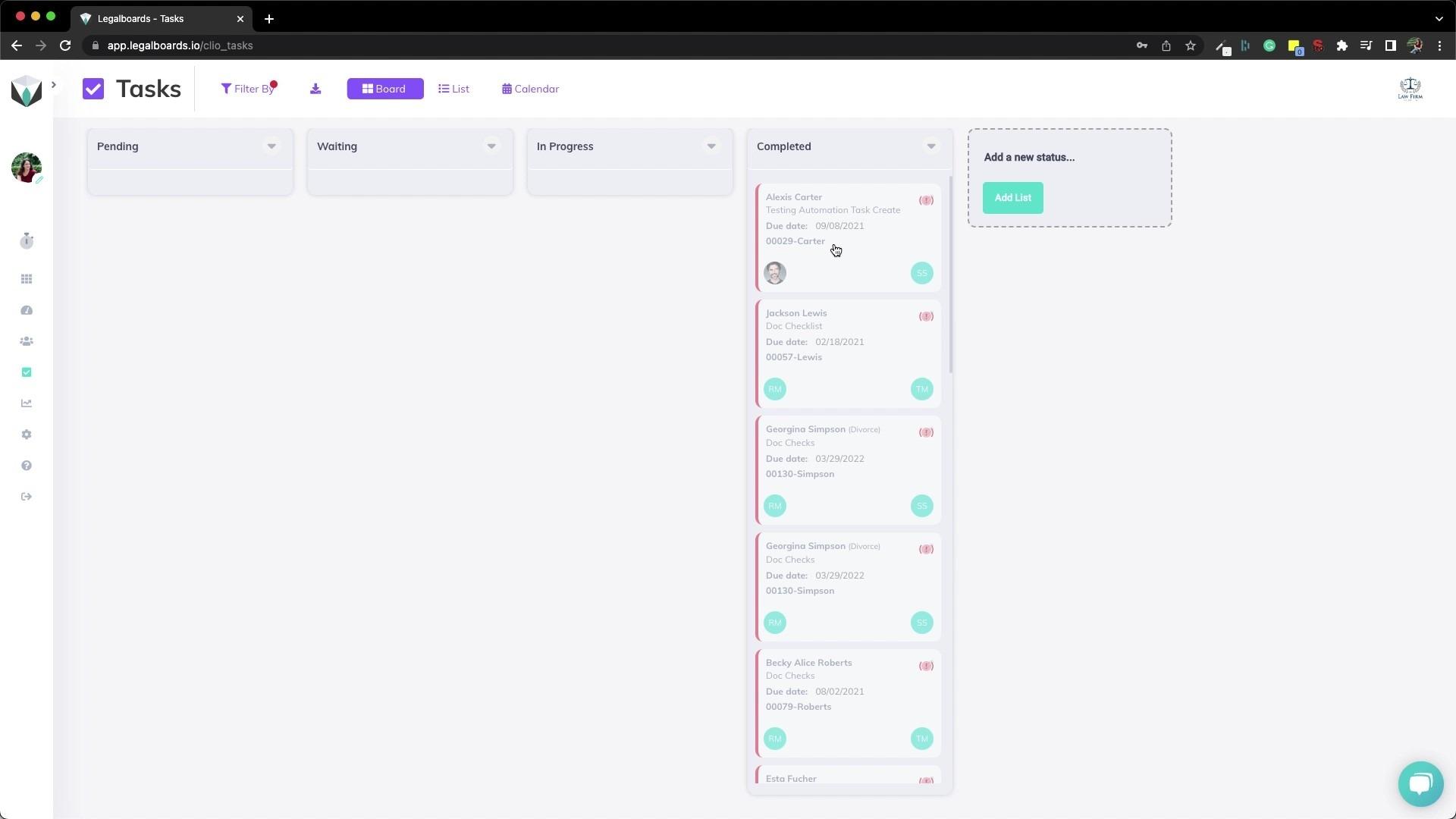Log out using the sidebar exit icon
The image size is (1456, 819).
pos(27,497)
